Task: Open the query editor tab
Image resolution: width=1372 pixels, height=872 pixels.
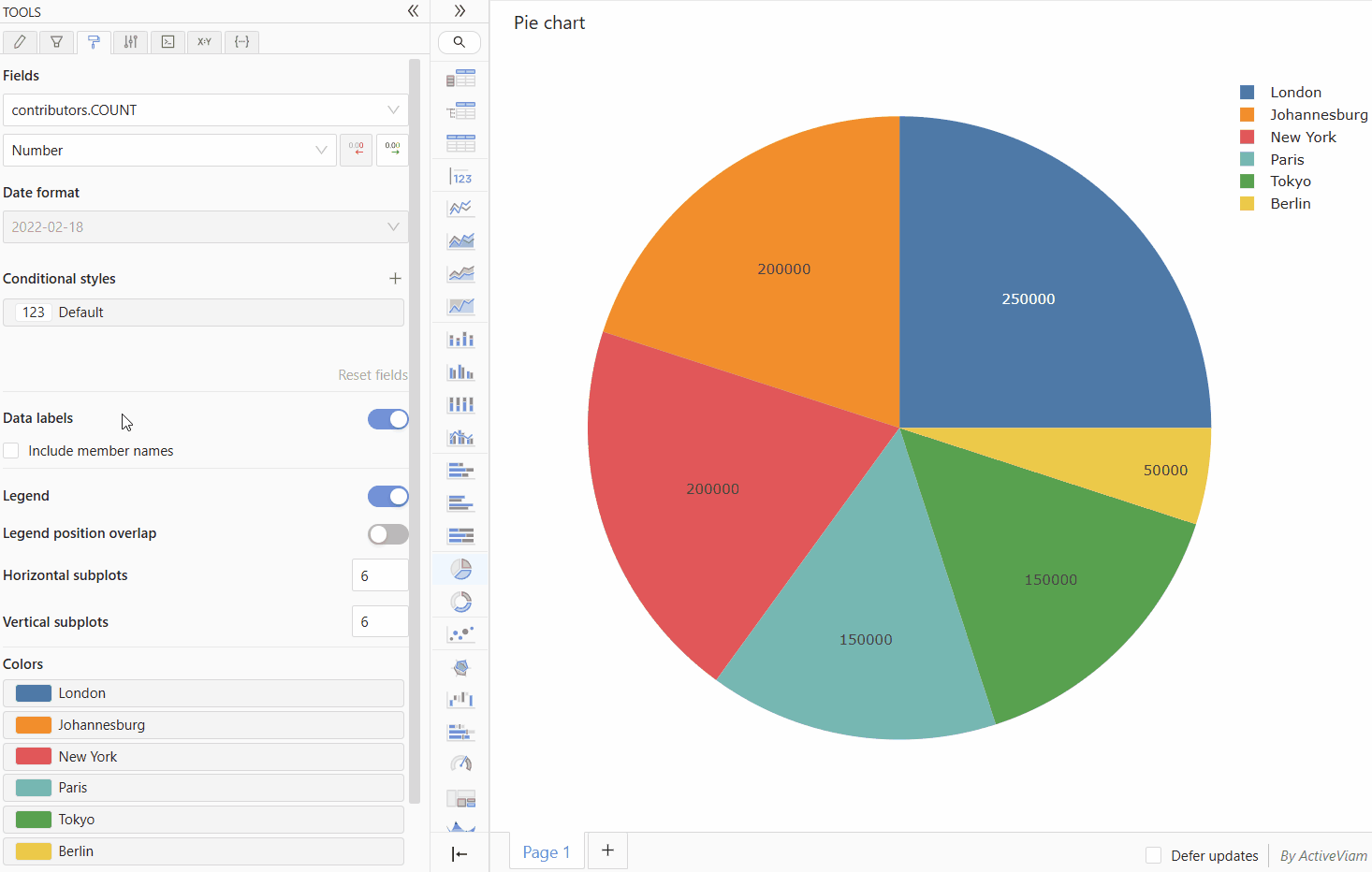Action: point(168,41)
